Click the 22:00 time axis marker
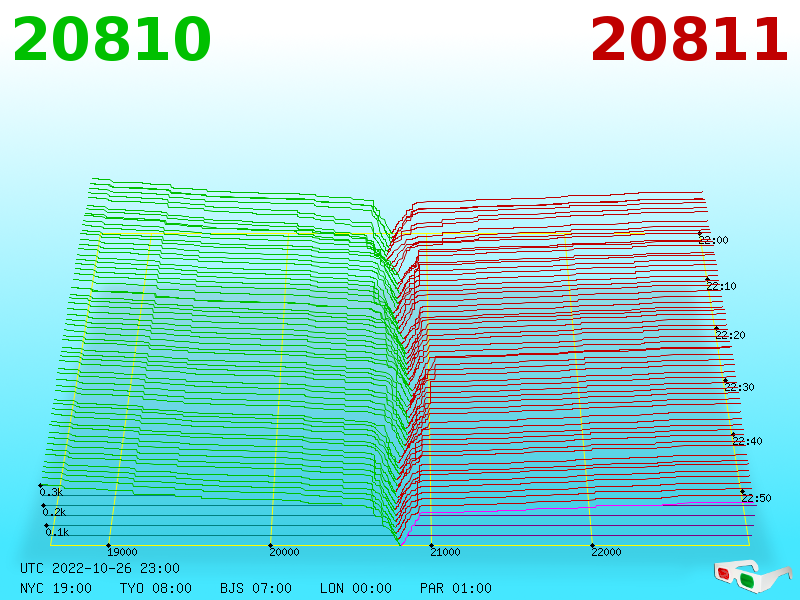Screen dimensions: 800x600 click(x=713, y=240)
